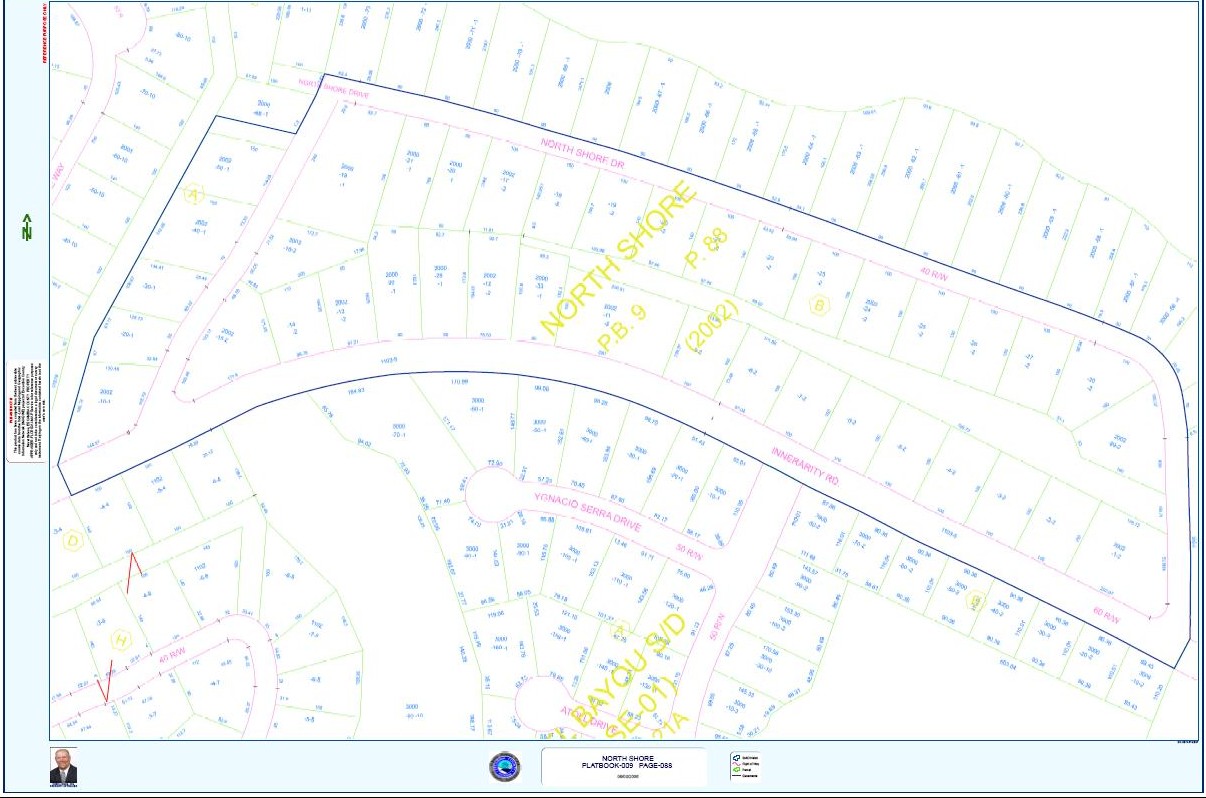
Task: Select the block B hexagon marker
Action: (819, 305)
